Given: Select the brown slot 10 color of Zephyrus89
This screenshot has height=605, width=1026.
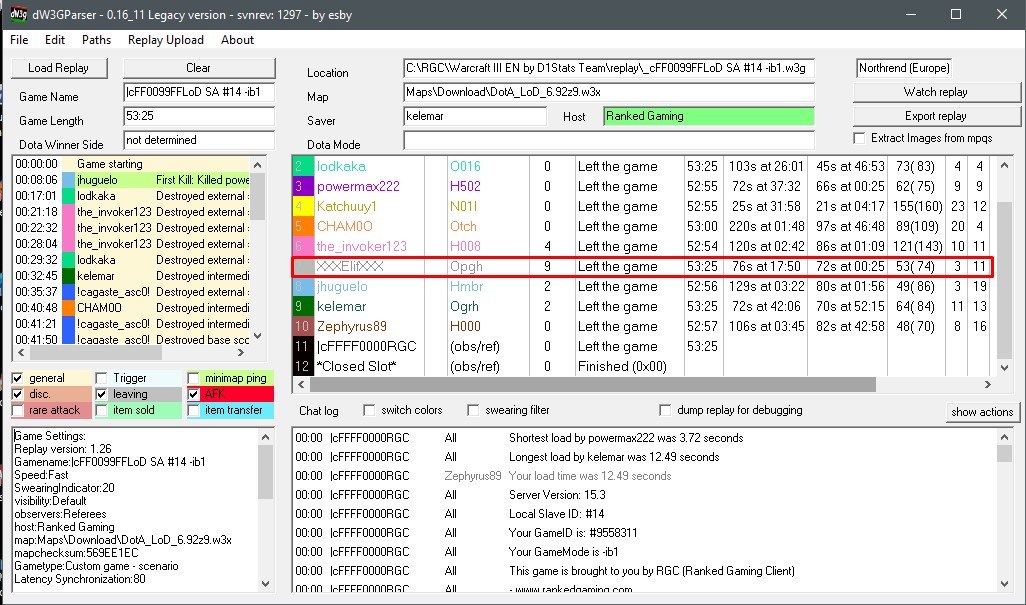Looking at the screenshot, I should [x=303, y=326].
